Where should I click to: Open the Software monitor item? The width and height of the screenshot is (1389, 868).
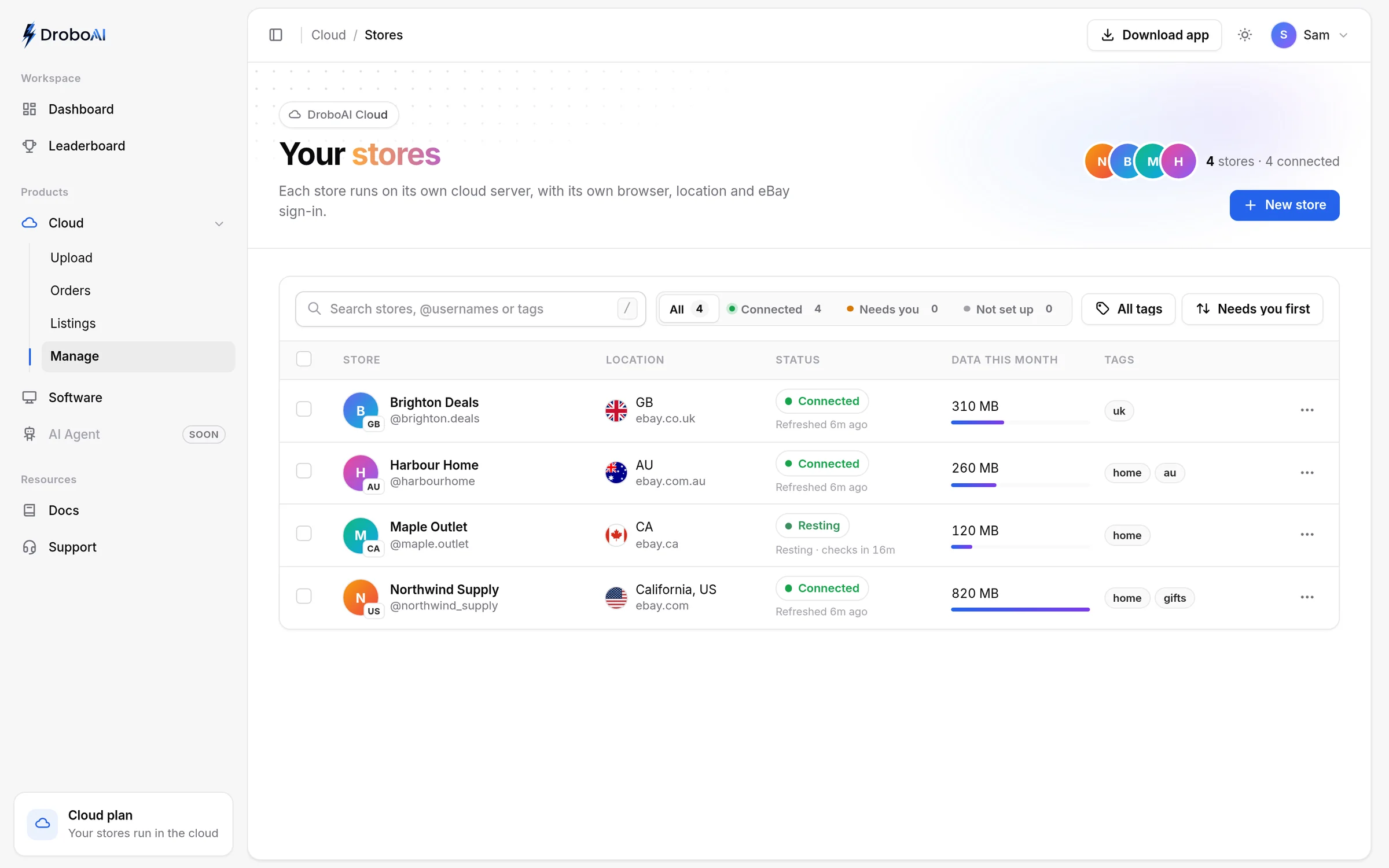[x=123, y=398]
